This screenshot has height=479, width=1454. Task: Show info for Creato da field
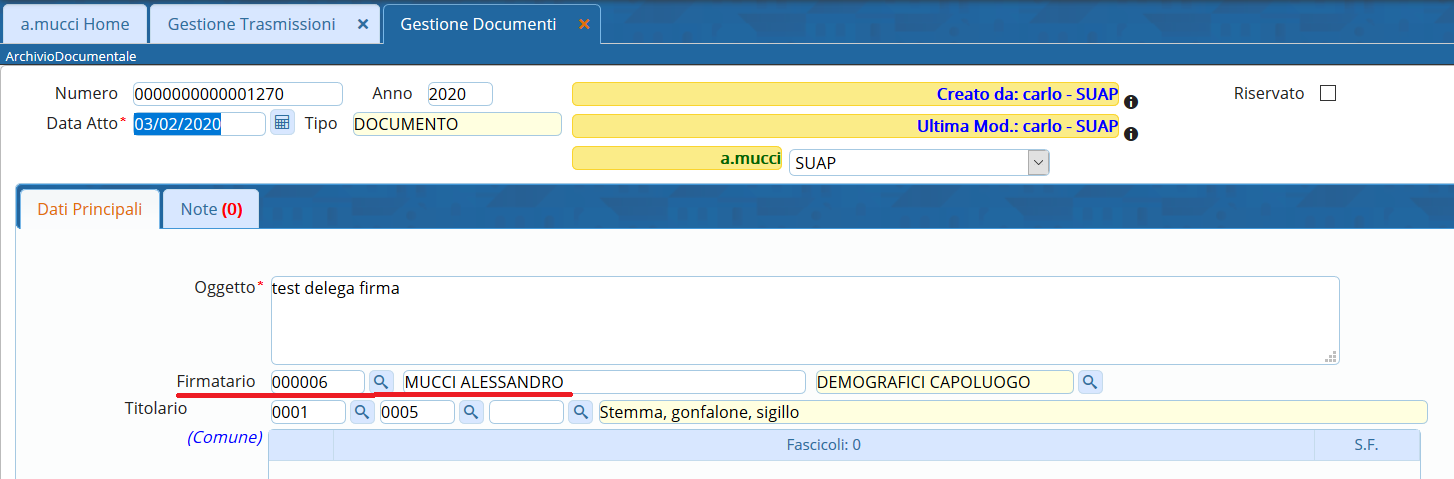[1131, 102]
